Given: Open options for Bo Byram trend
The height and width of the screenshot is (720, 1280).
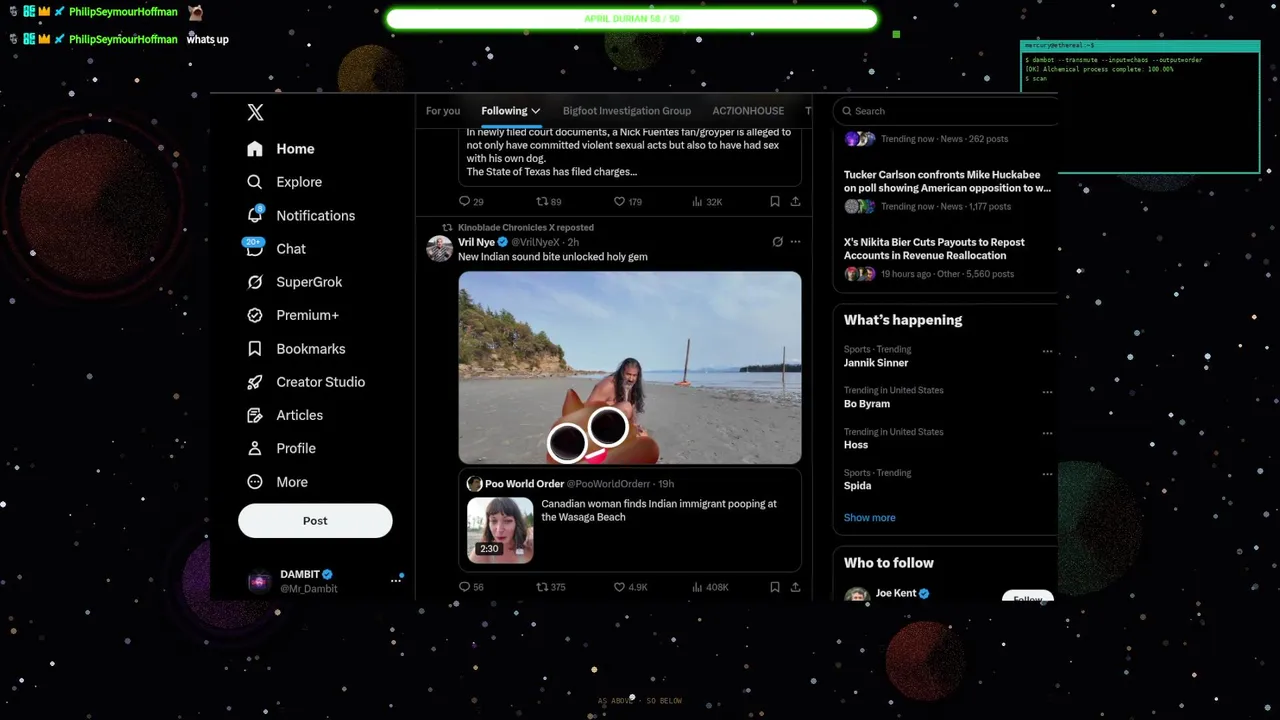Looking at the screenshot, I should tap(1047, 392).
